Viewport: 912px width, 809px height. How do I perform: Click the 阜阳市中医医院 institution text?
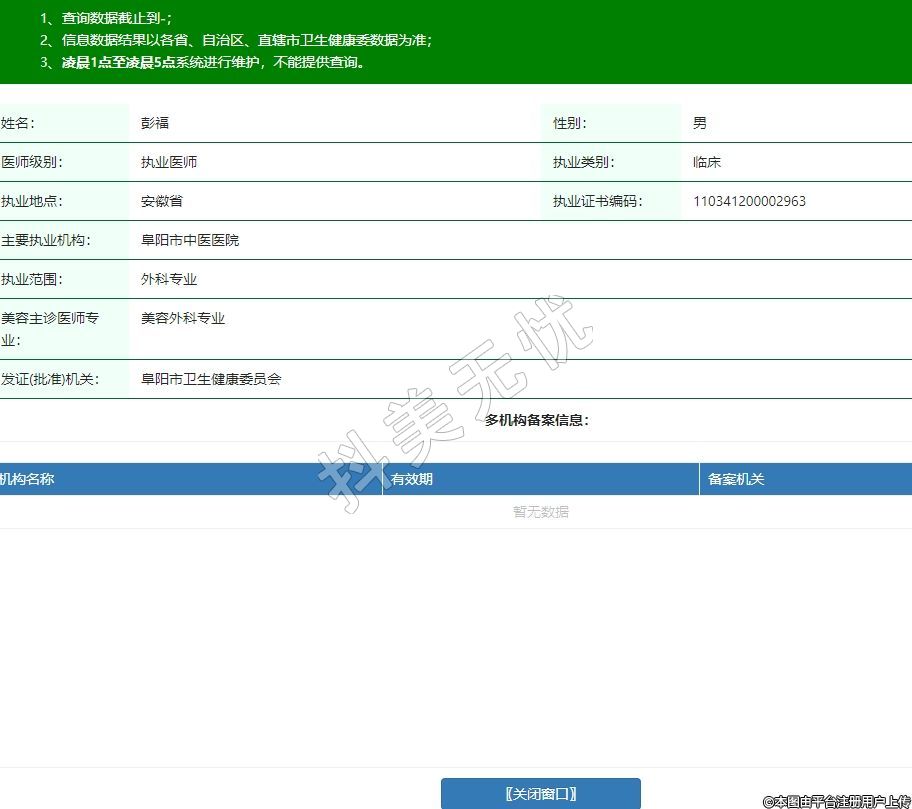[x=190, y=240]
